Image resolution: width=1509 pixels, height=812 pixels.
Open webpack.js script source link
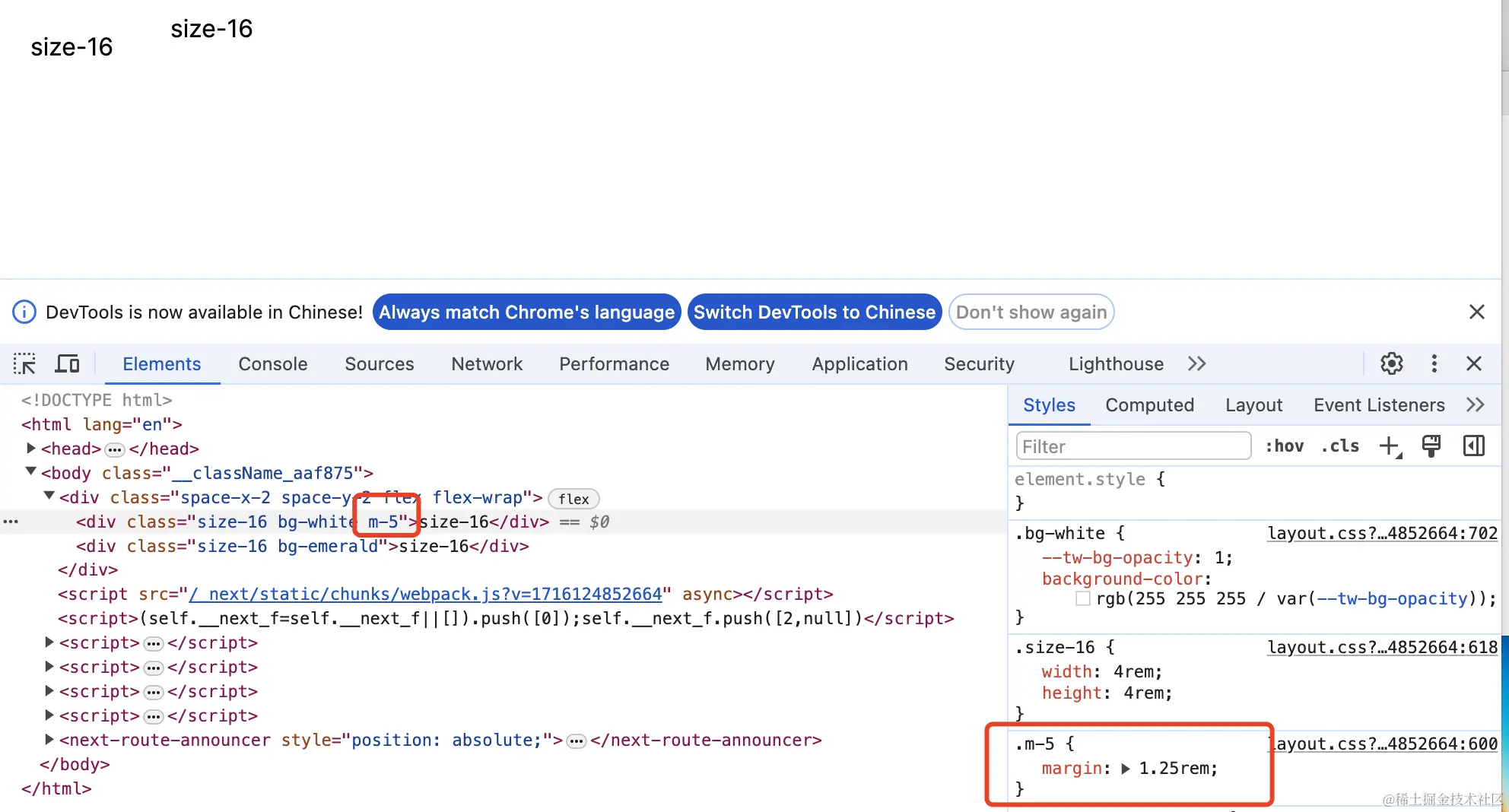(426, 594)
